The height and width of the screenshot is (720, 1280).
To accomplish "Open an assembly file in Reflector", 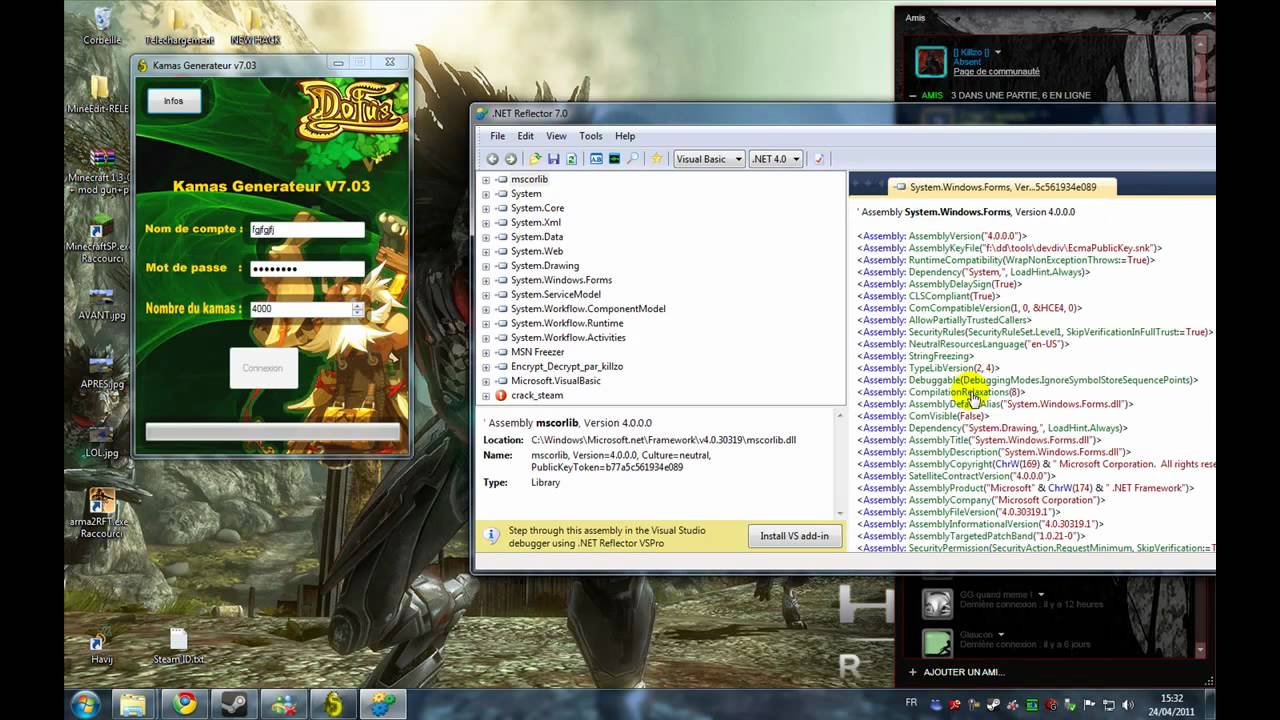I will click(535, 159).
